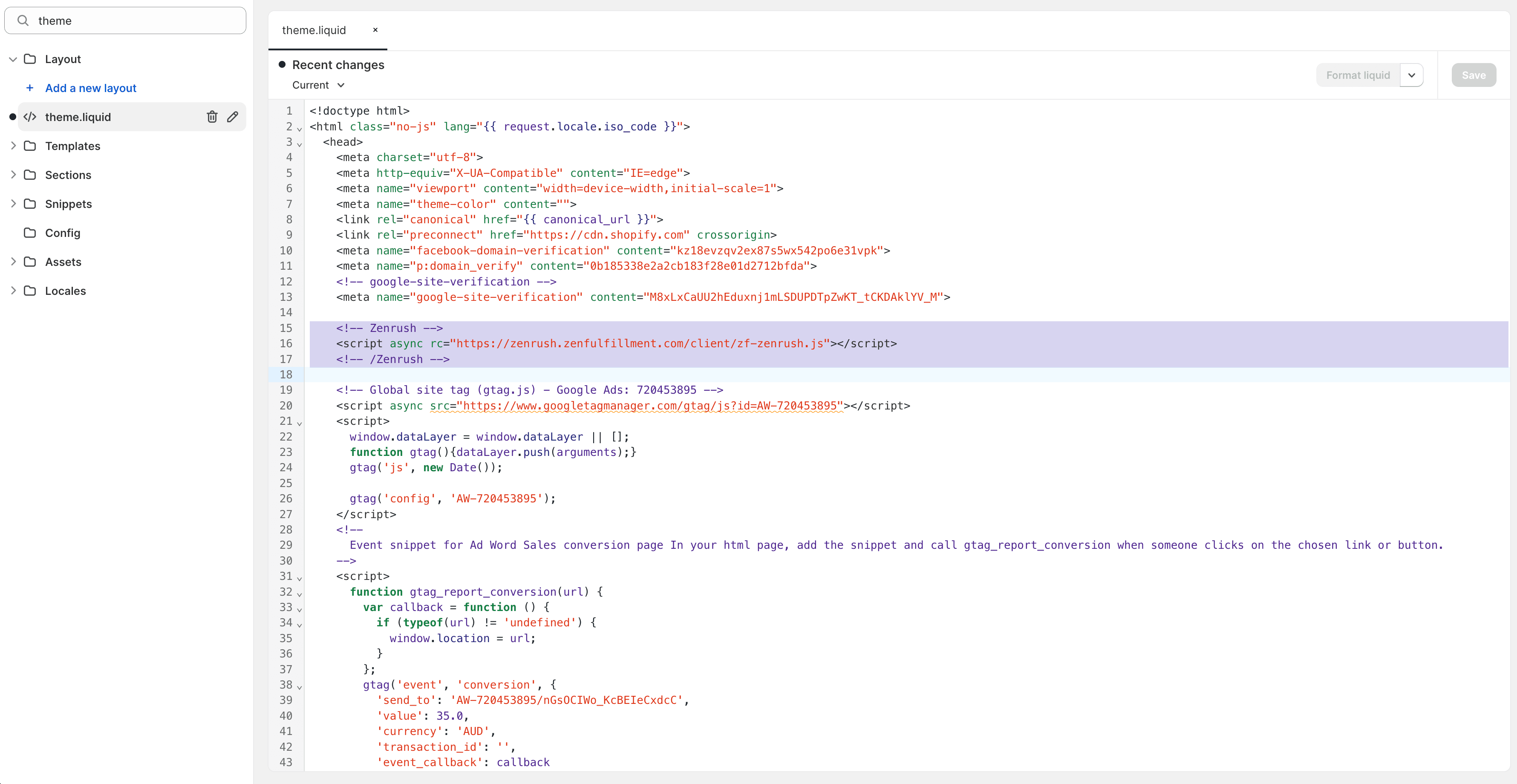Click the canonical_url link tag line
Viewport: 1517px width, 784px height.
pyautogui.click(x=499, y=219)
